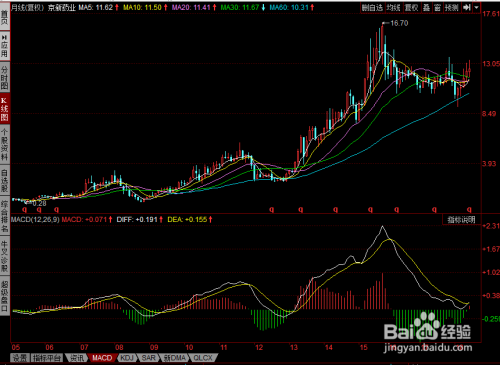This screenshot has width=500, height=365.
Task: Switch to the KDJ indicator tab
Action: pos(127,358)
